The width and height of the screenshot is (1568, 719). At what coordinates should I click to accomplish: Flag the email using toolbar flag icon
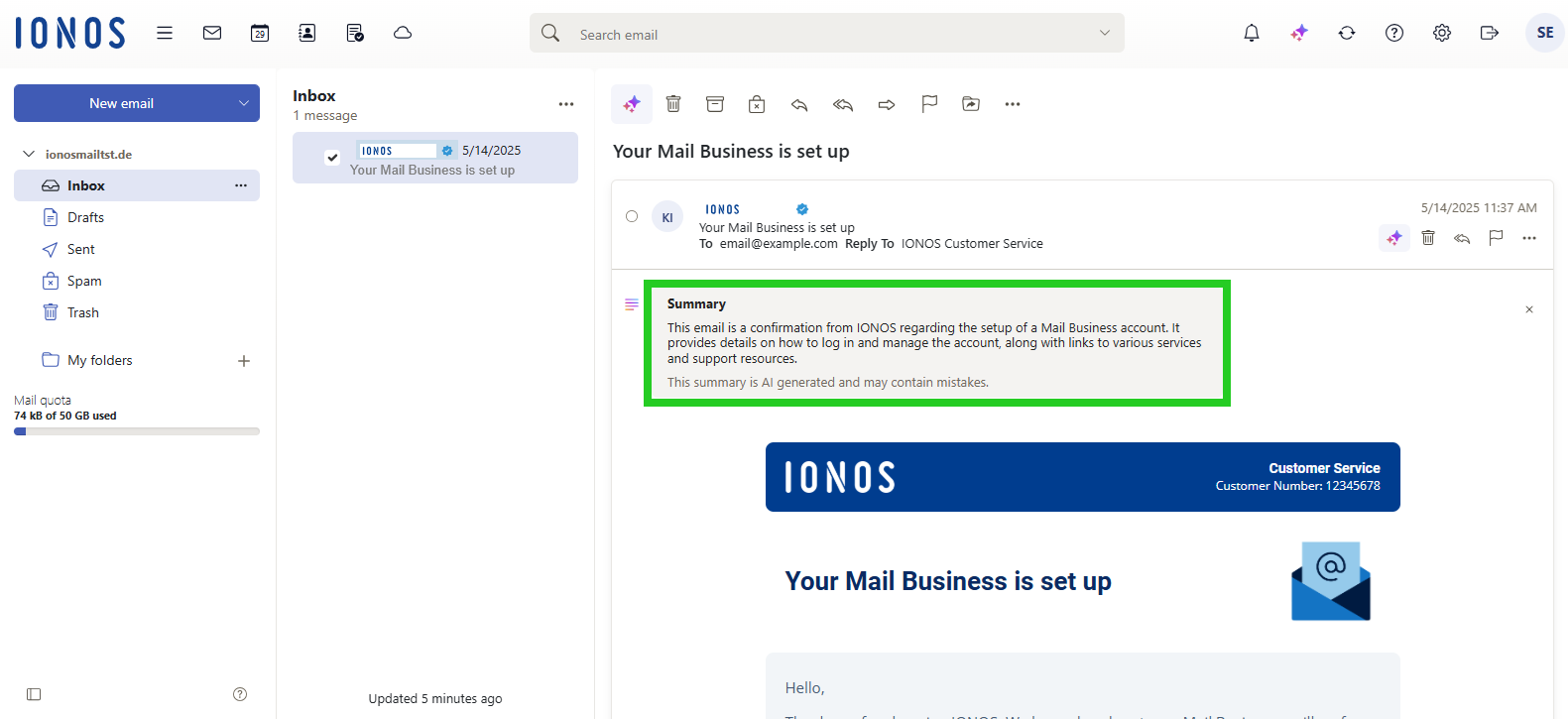coord(929,104)
